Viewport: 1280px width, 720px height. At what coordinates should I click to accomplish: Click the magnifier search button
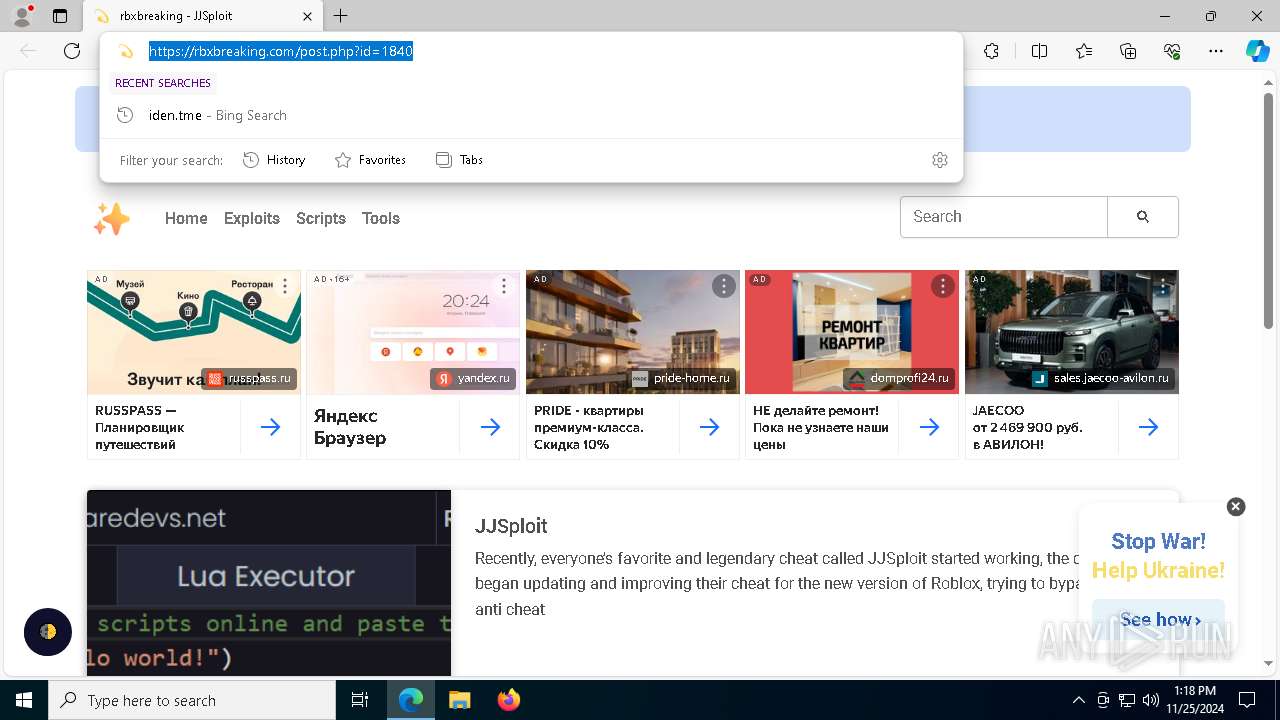tap(1143, 217)
